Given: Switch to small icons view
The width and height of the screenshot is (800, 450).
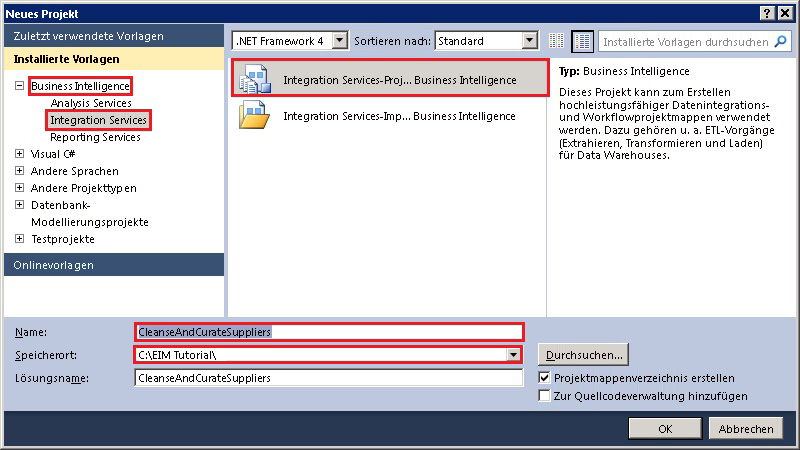Looking at the screenshot, I should pyautogui.click(x=556, y=41).
